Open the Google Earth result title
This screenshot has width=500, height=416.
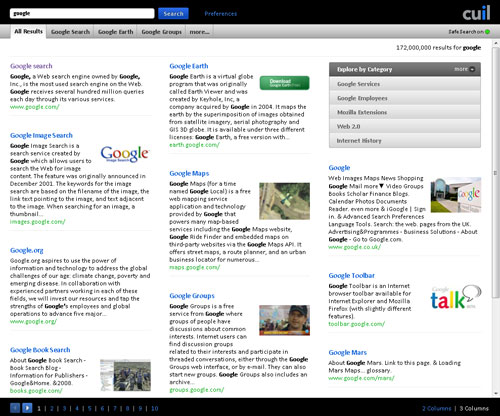point(189,66)
